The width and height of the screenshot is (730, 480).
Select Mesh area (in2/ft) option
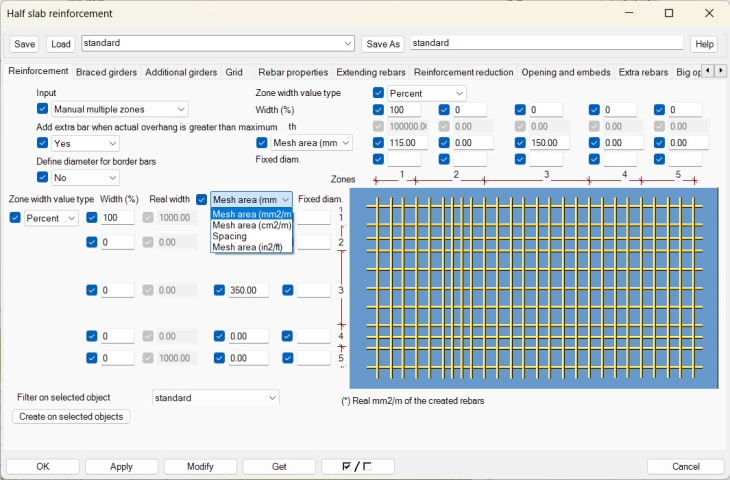pos(250,247)
